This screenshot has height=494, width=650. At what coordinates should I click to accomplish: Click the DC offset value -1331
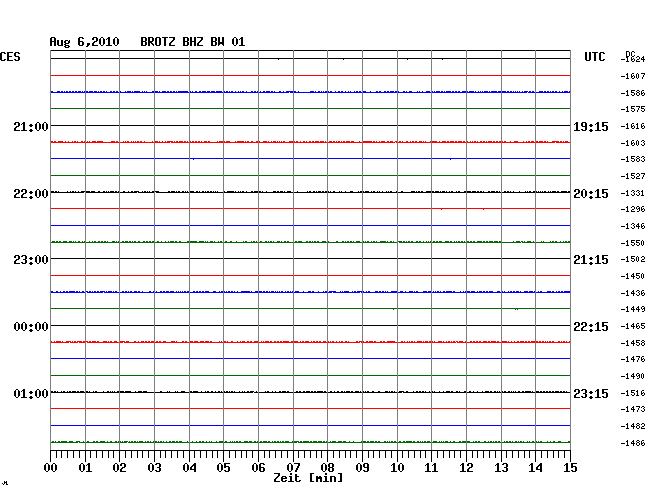point(633,193)
